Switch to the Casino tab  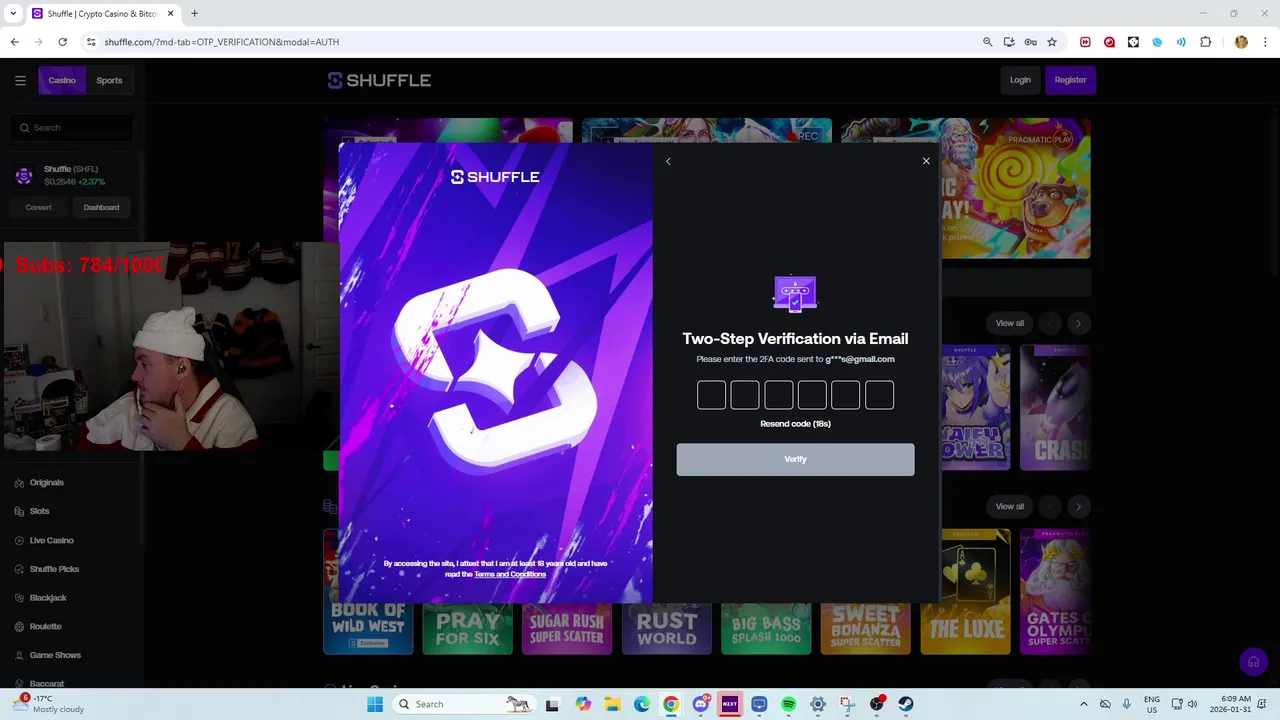click(62, 80)
